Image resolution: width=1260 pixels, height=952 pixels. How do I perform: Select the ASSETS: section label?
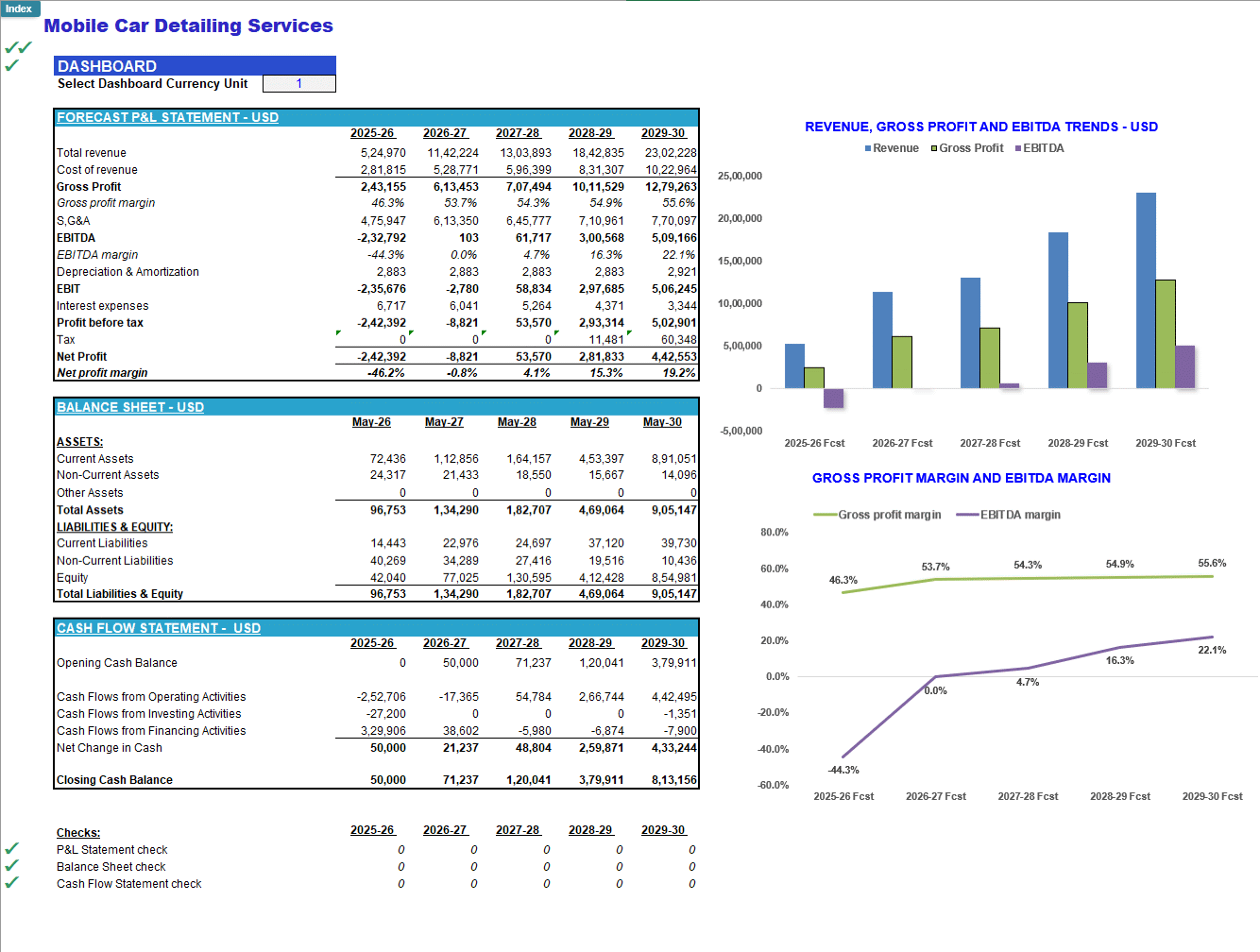pos(80,441)
